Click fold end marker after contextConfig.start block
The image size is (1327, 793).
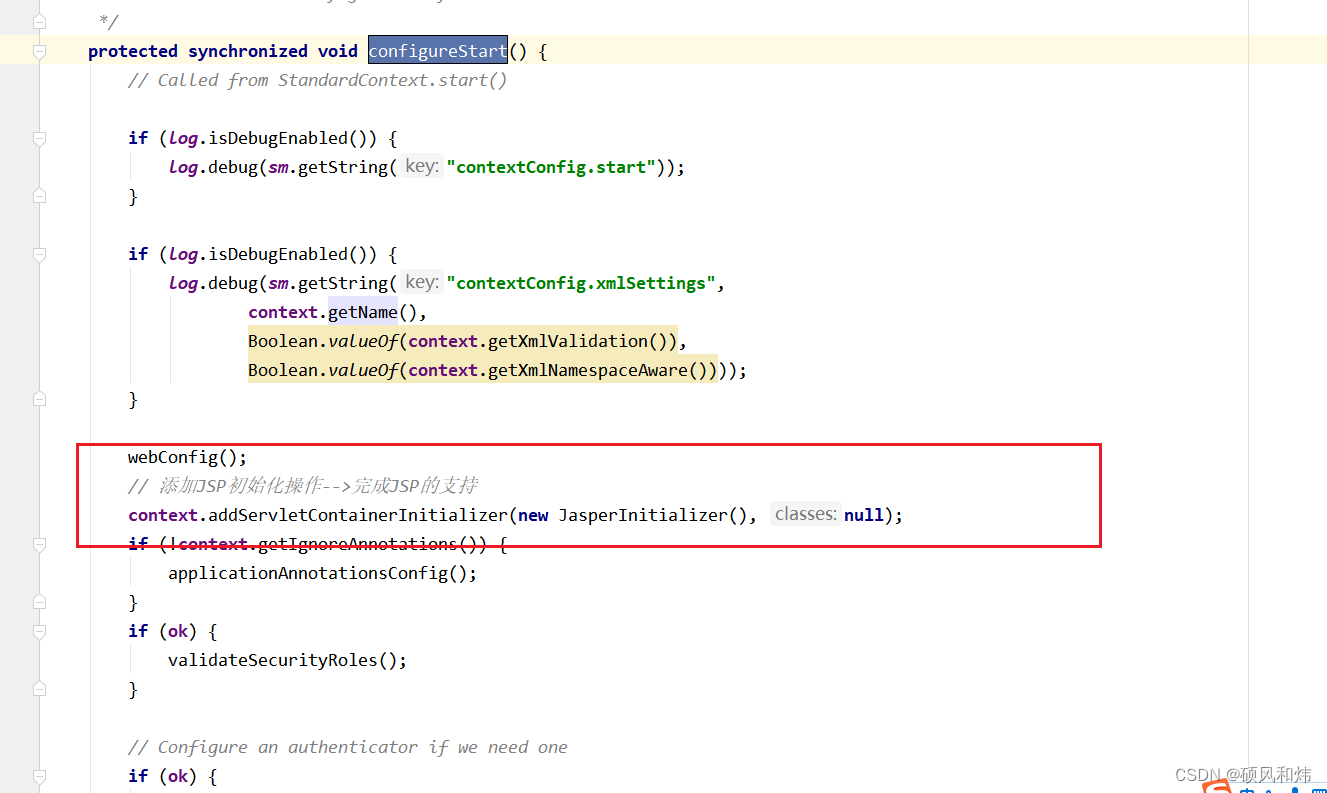coord(39,196)
